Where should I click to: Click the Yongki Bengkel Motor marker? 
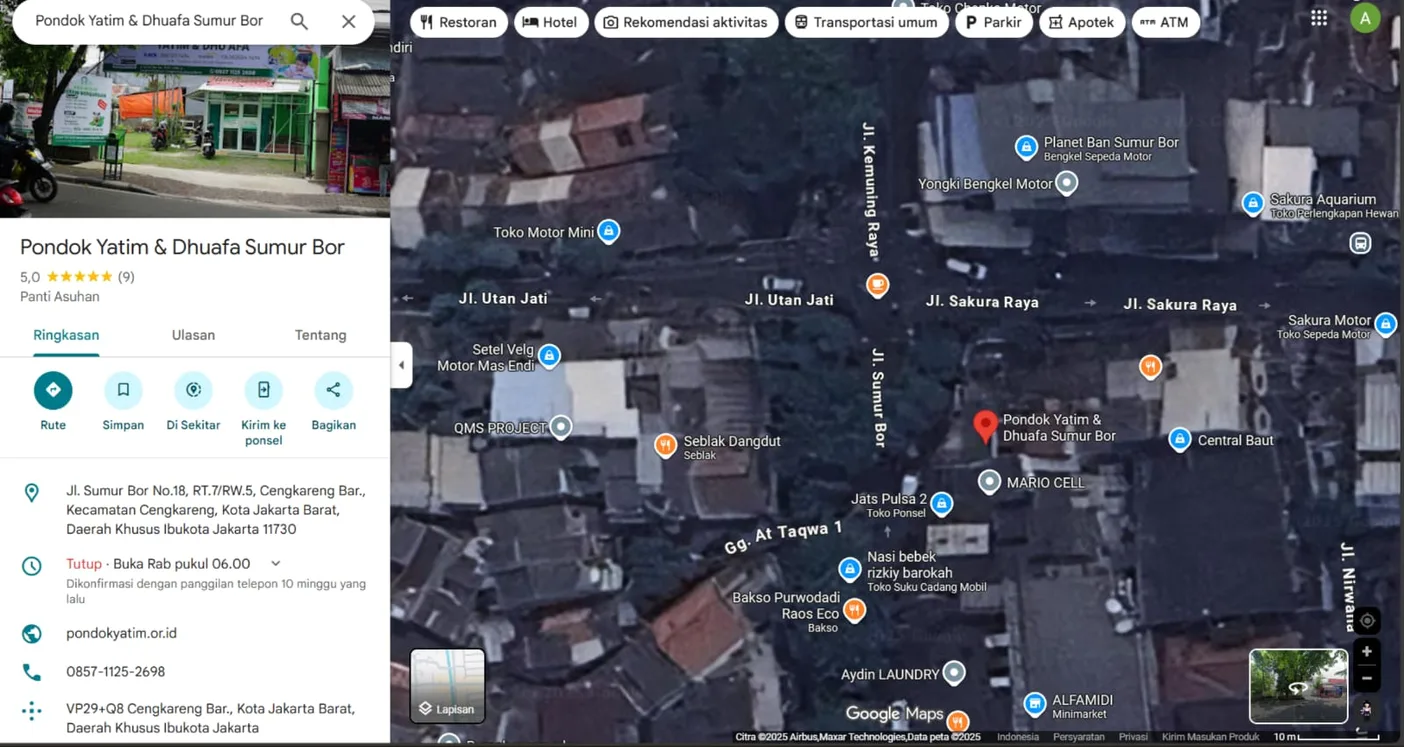point(1067,183)
